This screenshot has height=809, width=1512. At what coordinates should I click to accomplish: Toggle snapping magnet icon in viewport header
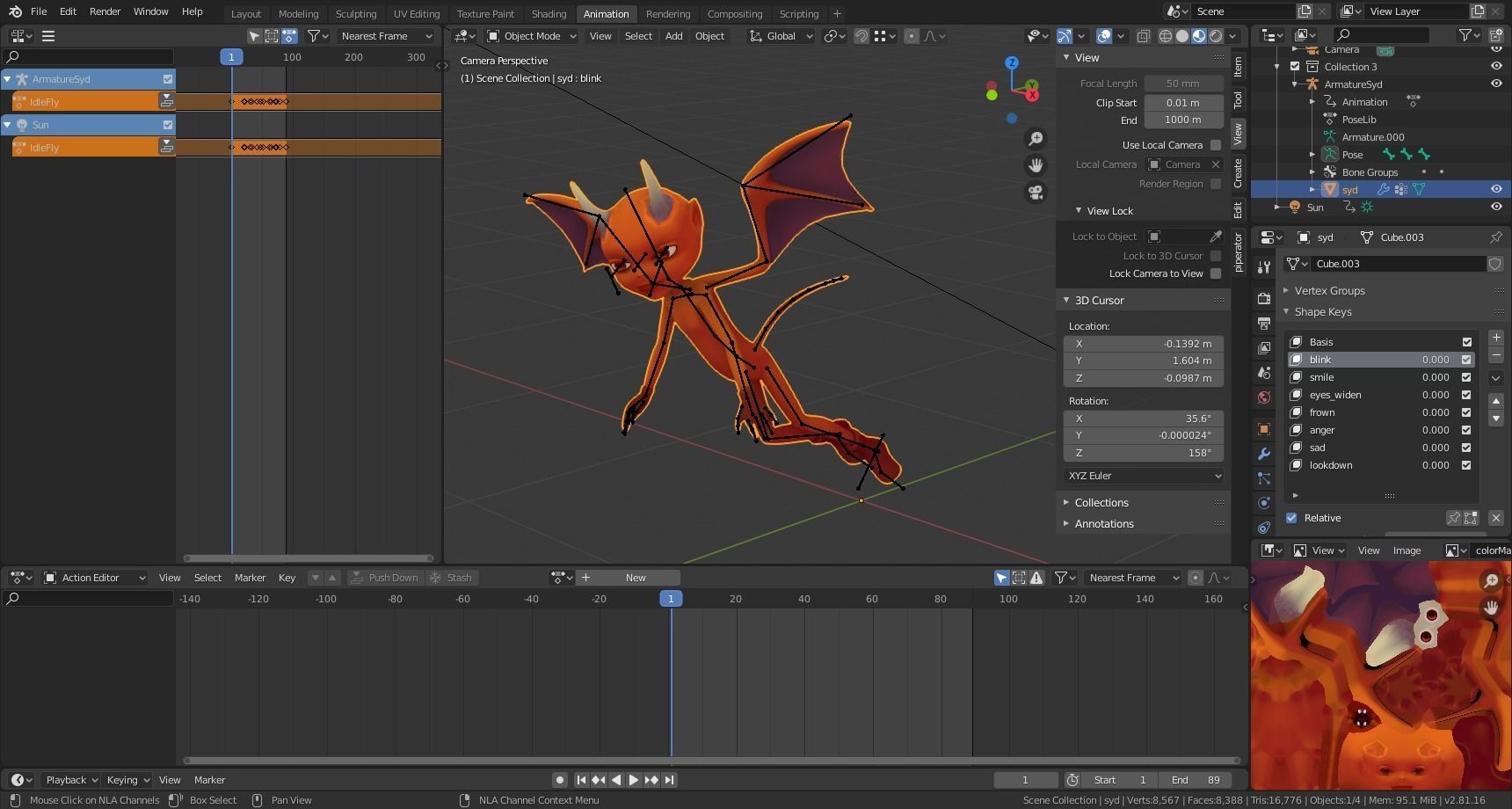[861, 36]
